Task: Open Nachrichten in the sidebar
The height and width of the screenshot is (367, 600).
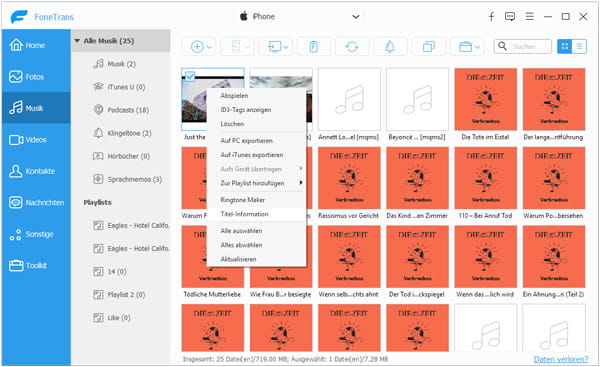Action: (36, 202)
